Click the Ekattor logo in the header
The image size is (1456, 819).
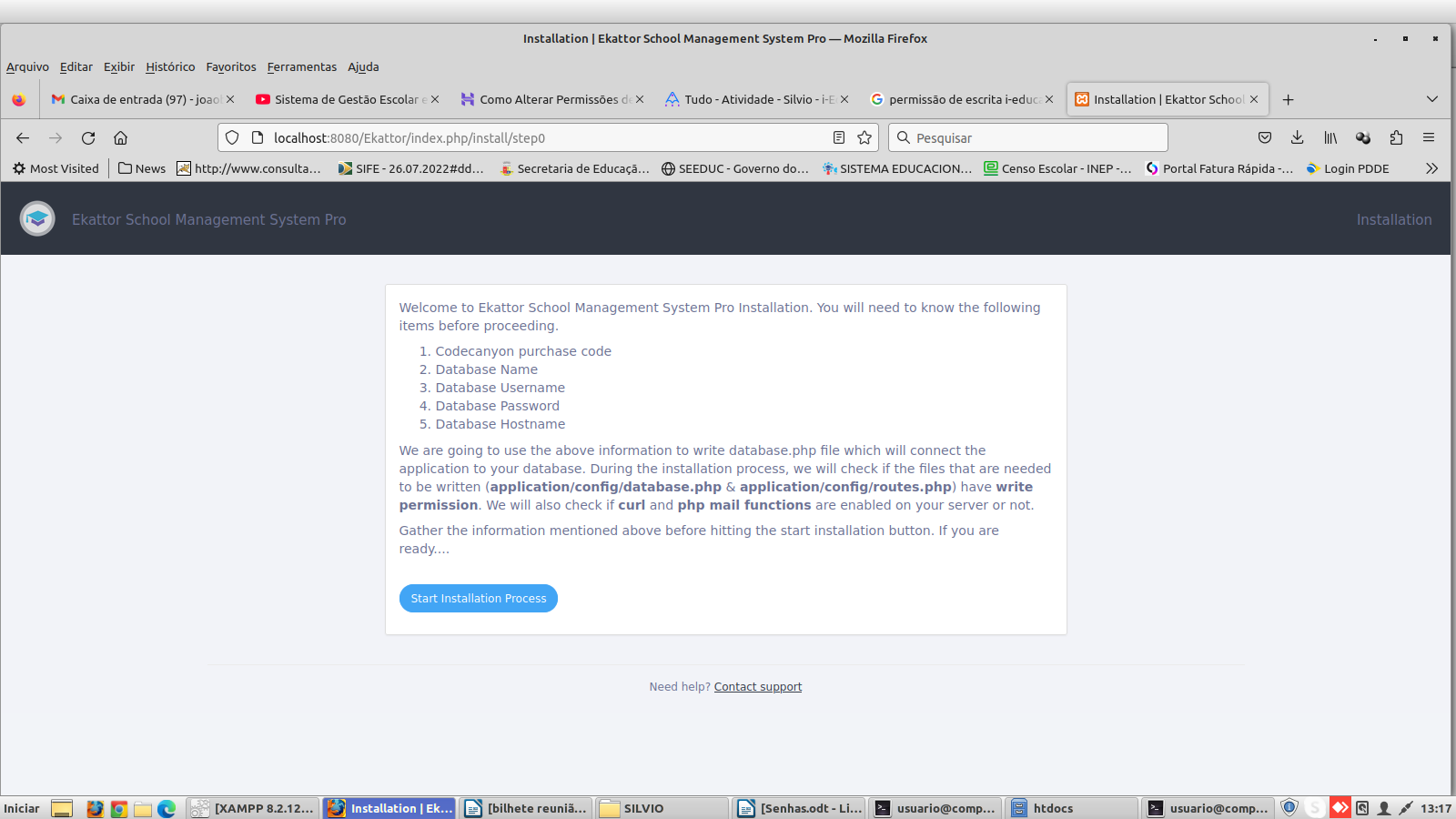[37, 218]
